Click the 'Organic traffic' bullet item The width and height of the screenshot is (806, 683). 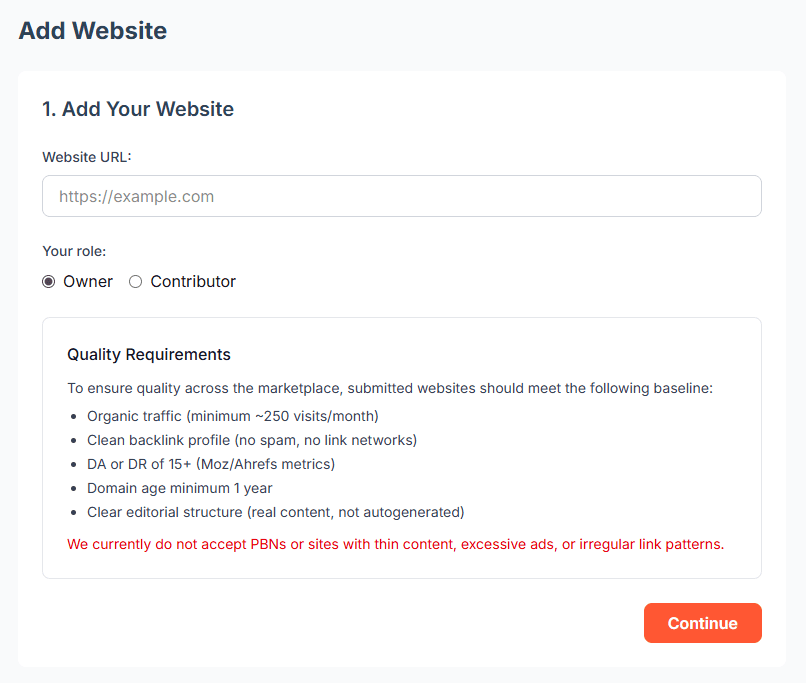[233, 416]
